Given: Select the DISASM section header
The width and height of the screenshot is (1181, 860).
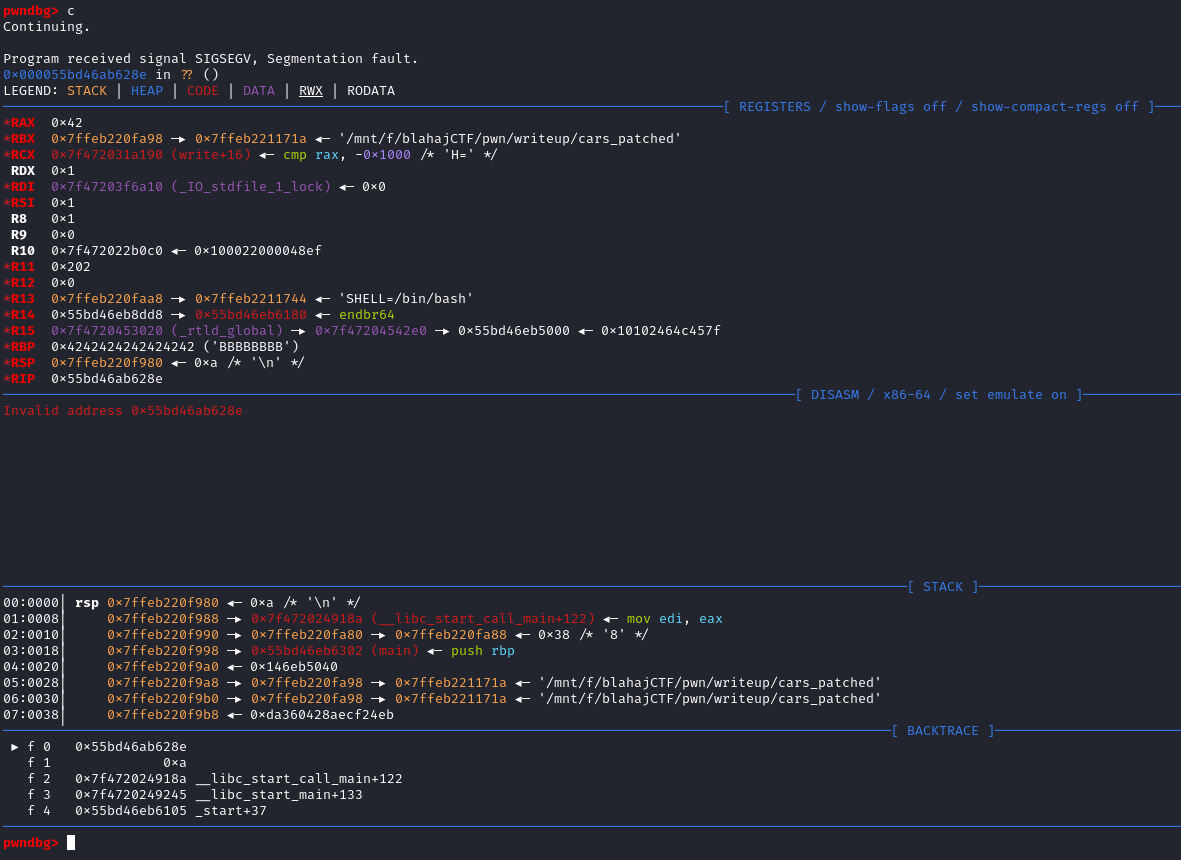Looking at the screenshot, I should [938, 394].
